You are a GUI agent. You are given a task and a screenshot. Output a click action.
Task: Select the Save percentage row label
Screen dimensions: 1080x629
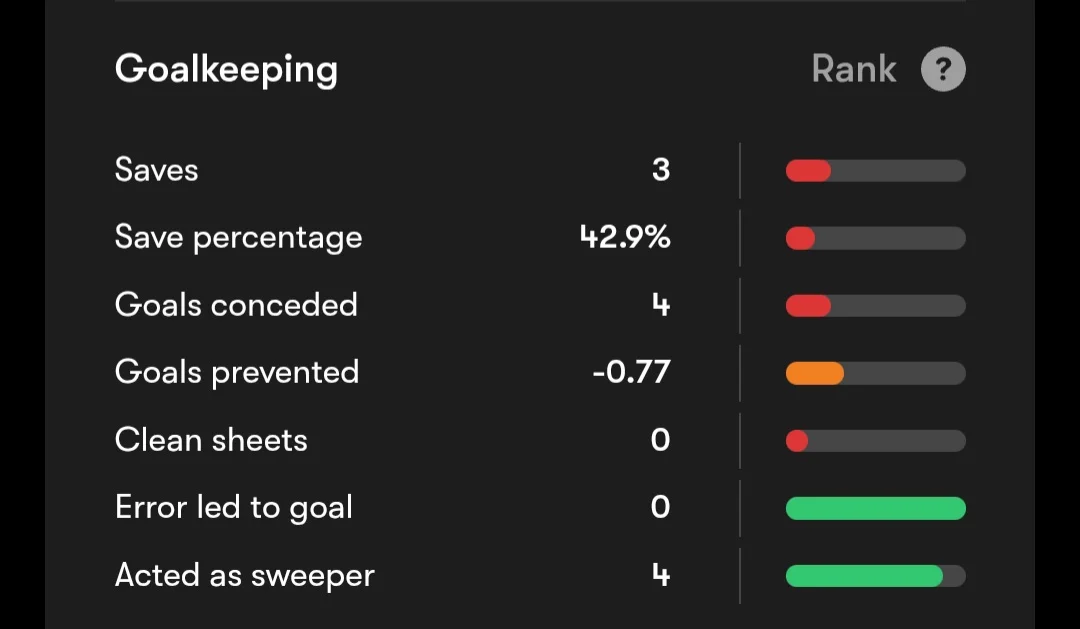point(238,238)
